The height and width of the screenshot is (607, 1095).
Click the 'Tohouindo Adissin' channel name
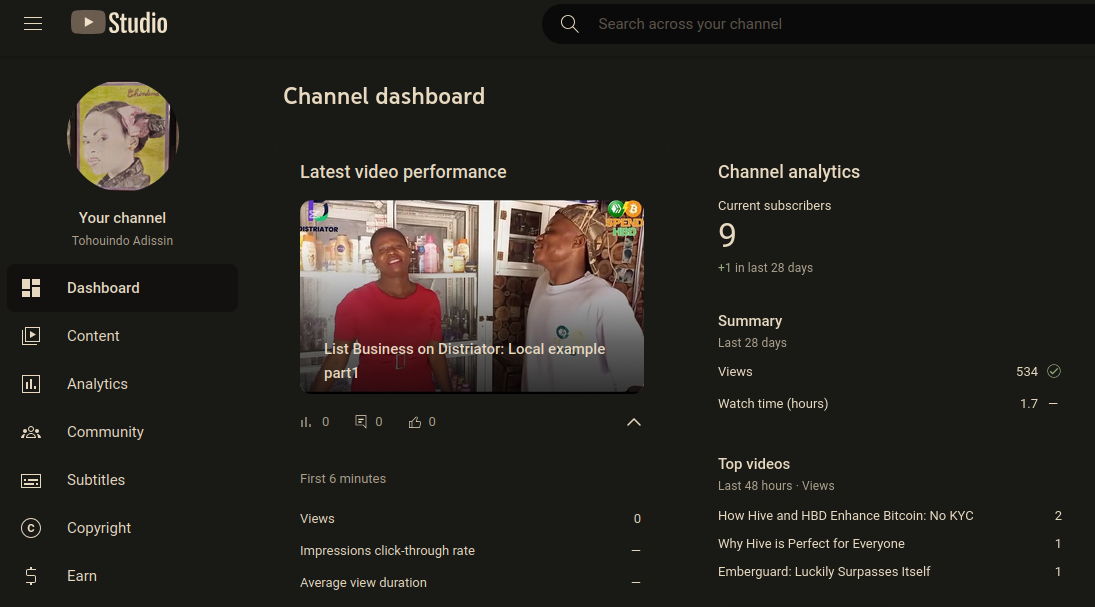pos(122,240)
